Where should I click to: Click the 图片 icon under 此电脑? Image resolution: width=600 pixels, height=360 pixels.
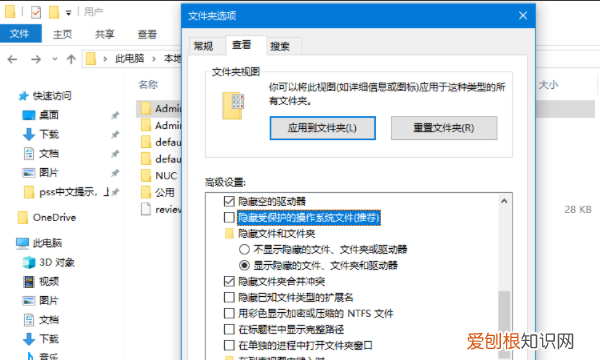tap(29, 301)
